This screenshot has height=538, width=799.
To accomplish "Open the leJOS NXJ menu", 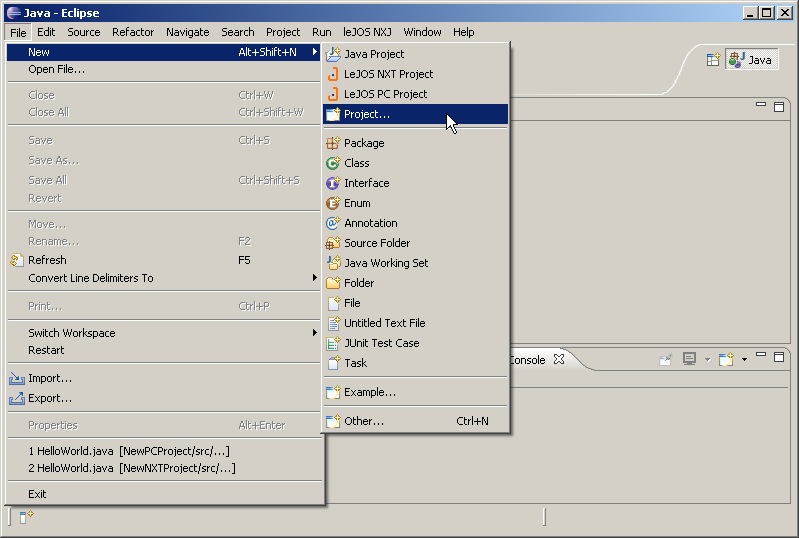I will tap(367, 32).
